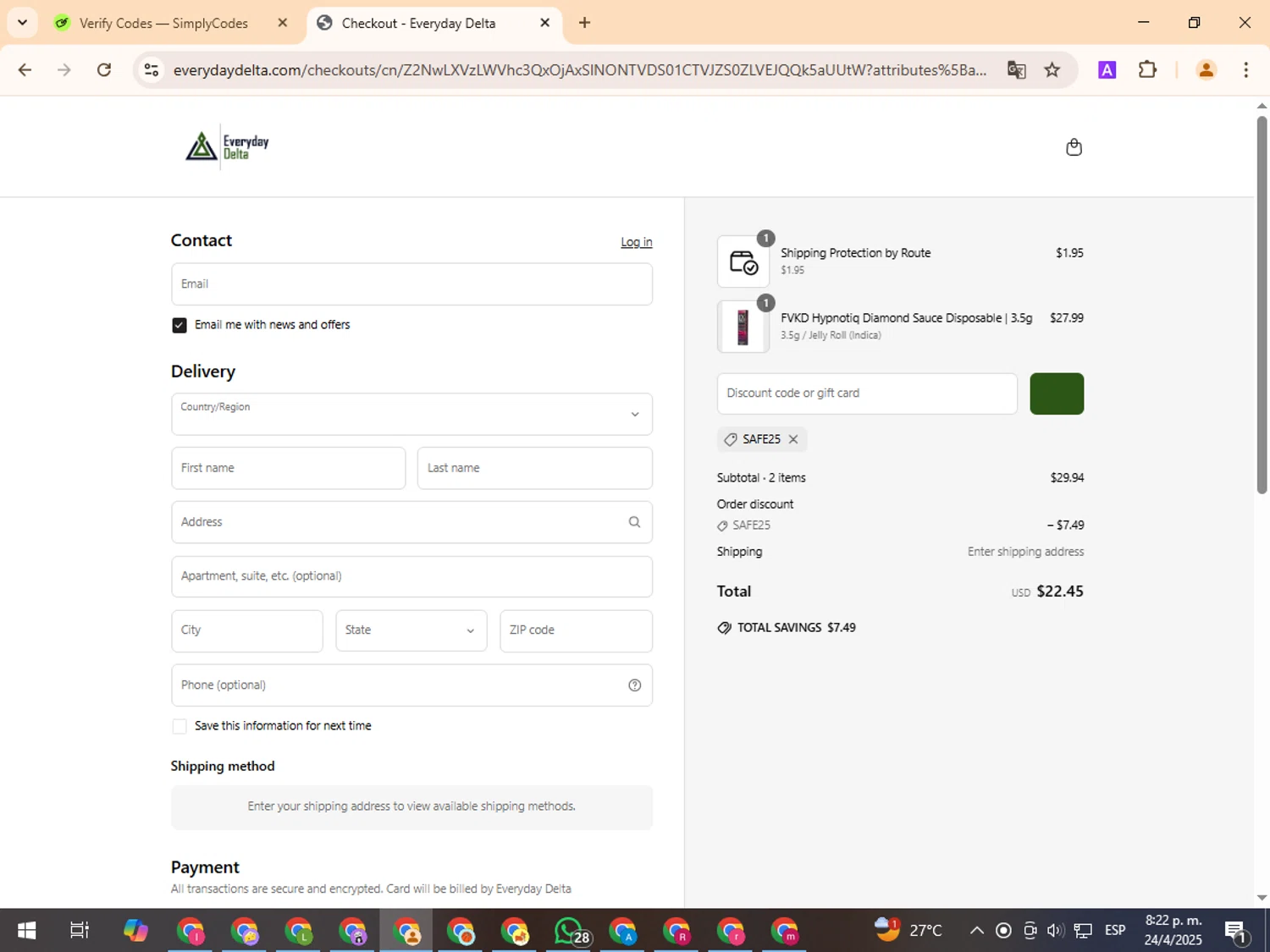Open the weather widget showing 27°C
This screenshot has width=1270, height=952.
click(908, 930)
